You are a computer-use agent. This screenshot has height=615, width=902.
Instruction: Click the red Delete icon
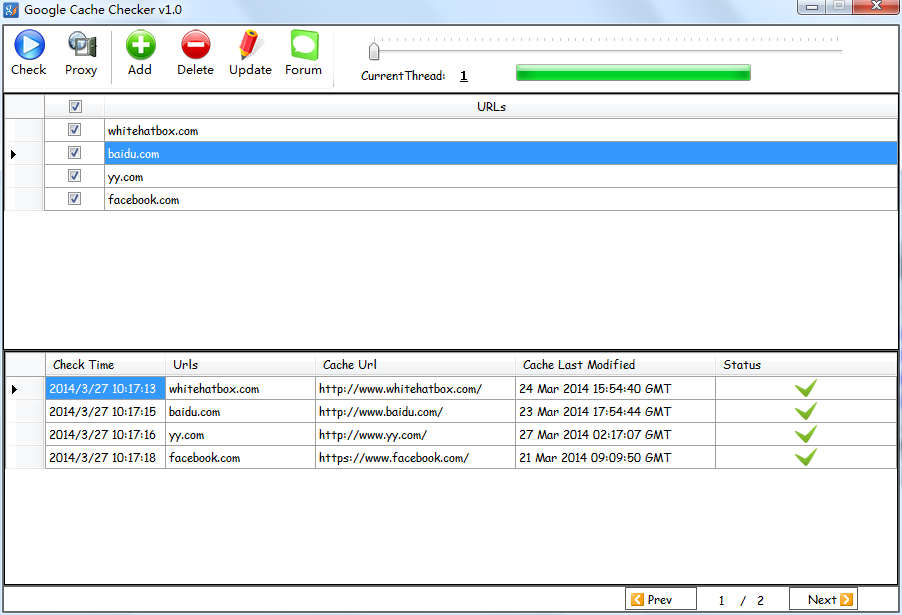pos(195,46)
